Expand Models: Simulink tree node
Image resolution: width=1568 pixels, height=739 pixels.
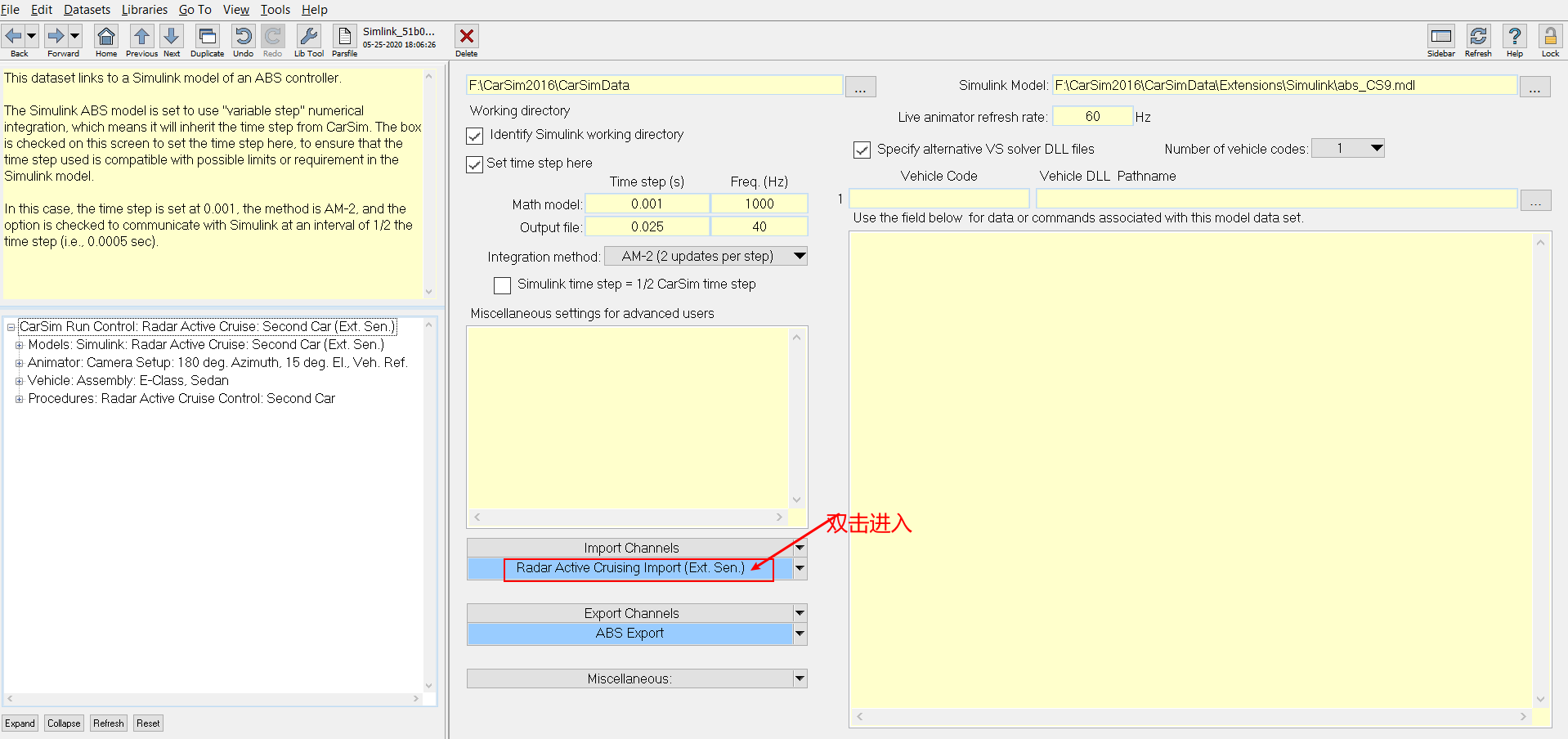19,345
